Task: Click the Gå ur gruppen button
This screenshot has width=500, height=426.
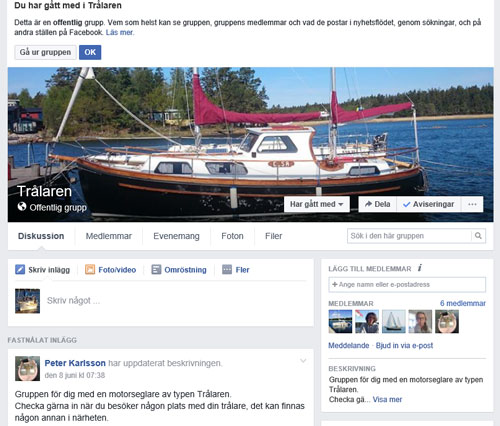Action: click(45, 52)
